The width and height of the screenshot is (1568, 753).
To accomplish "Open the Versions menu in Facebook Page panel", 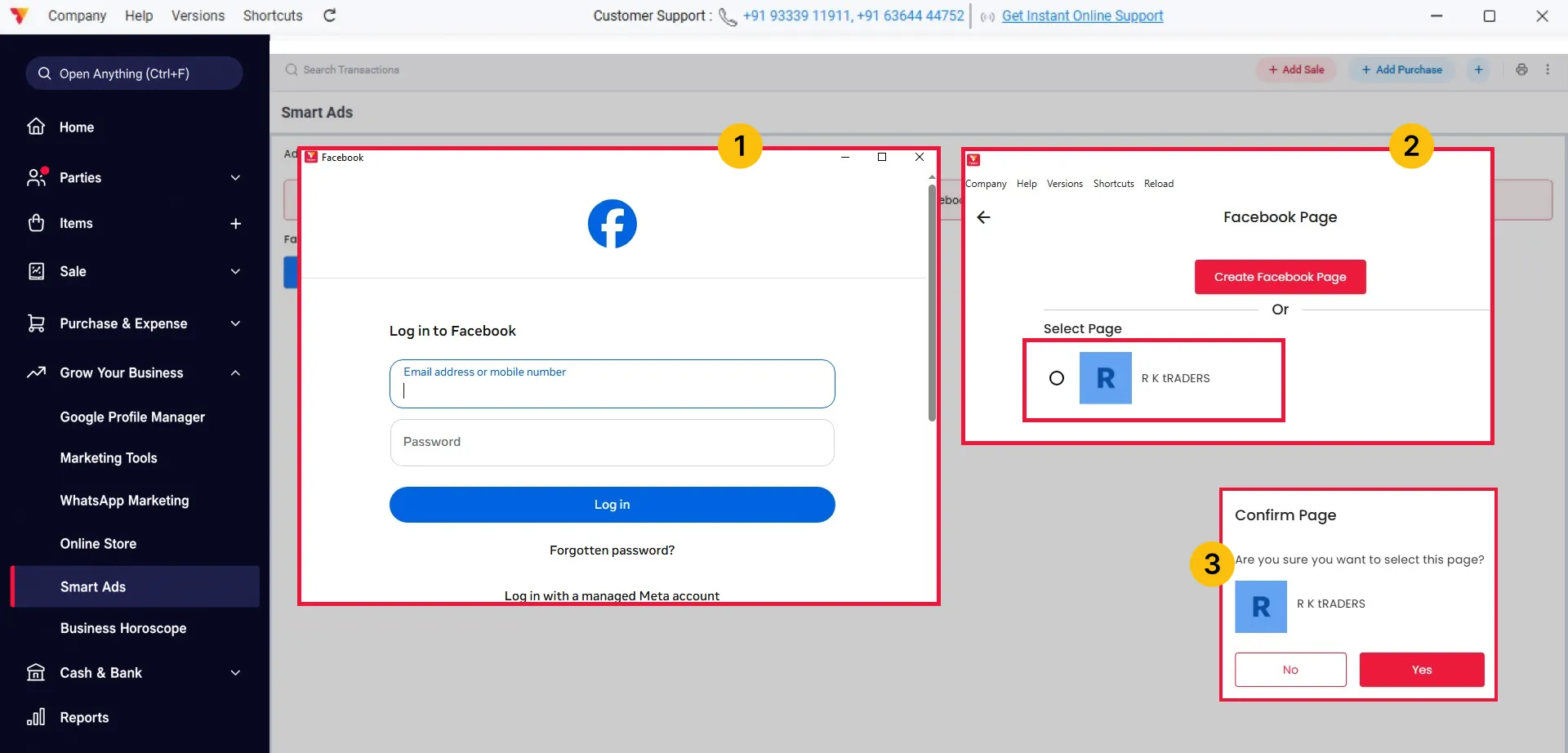I will [1064, 184].
